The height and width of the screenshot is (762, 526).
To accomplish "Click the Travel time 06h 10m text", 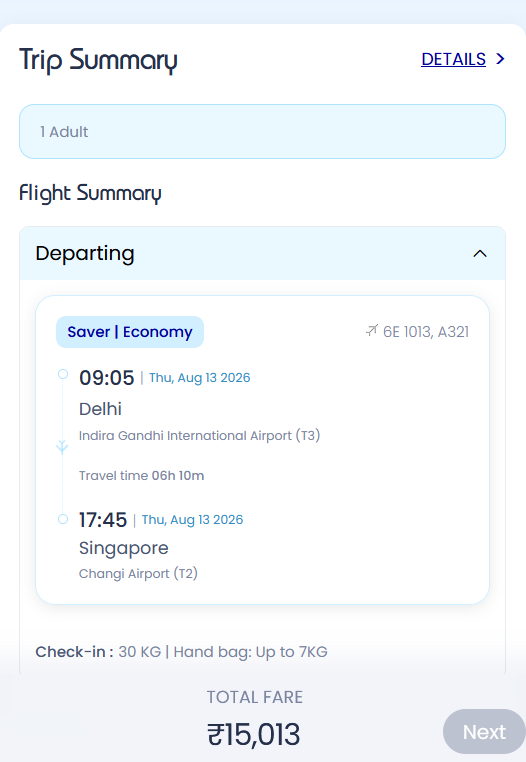I will coord(141,475).
